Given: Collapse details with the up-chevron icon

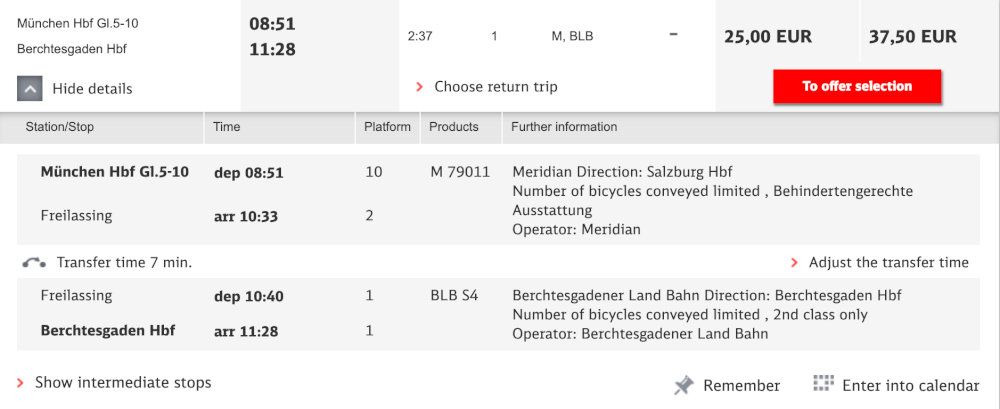Looking at the screenshot, I should [30, 89].
